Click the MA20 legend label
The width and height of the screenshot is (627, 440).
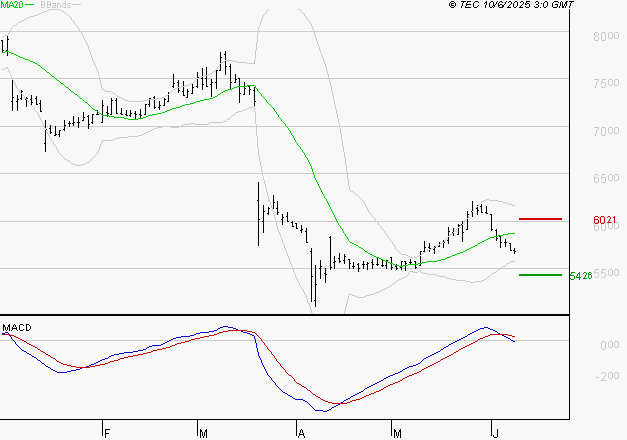pos(12,4)
